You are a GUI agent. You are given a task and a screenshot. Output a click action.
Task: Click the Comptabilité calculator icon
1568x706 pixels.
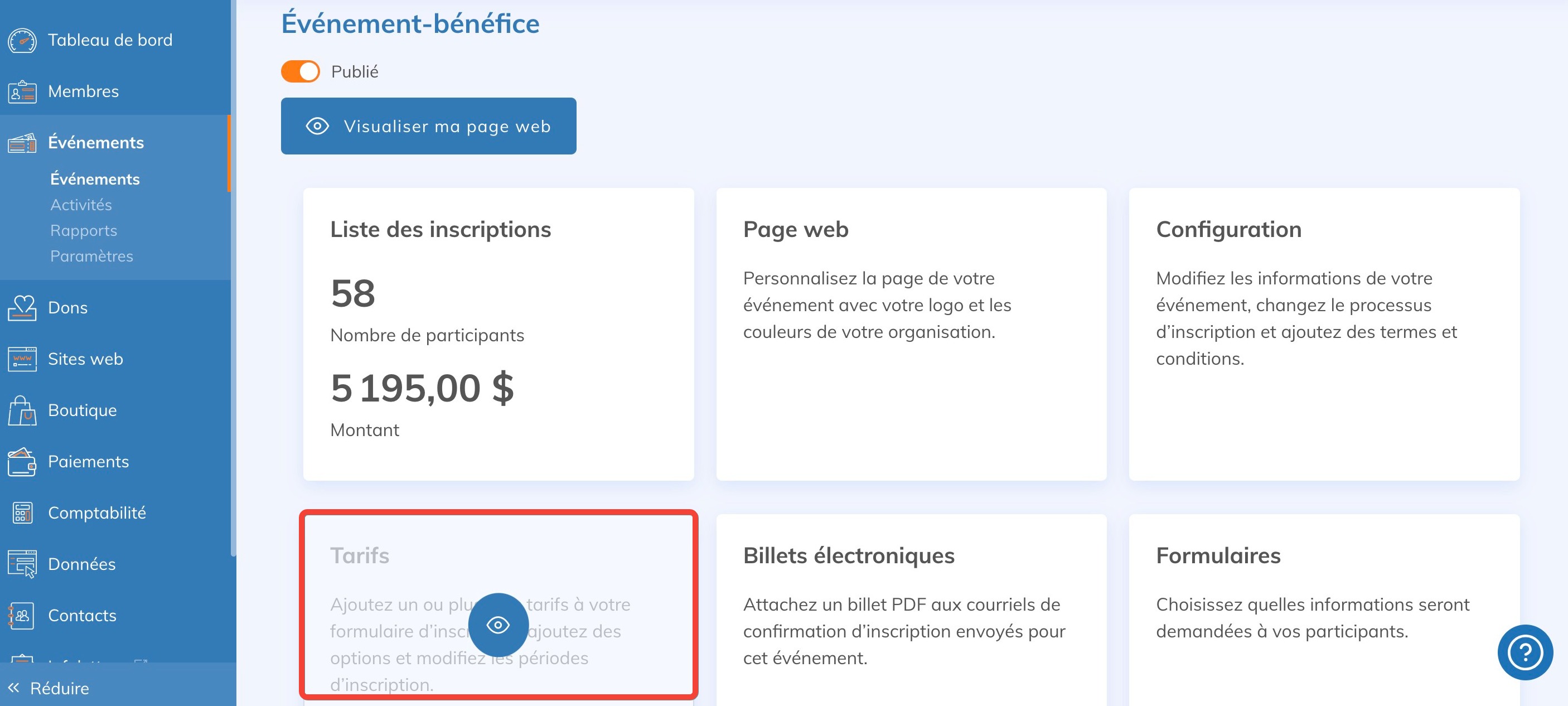coord(22,513)
